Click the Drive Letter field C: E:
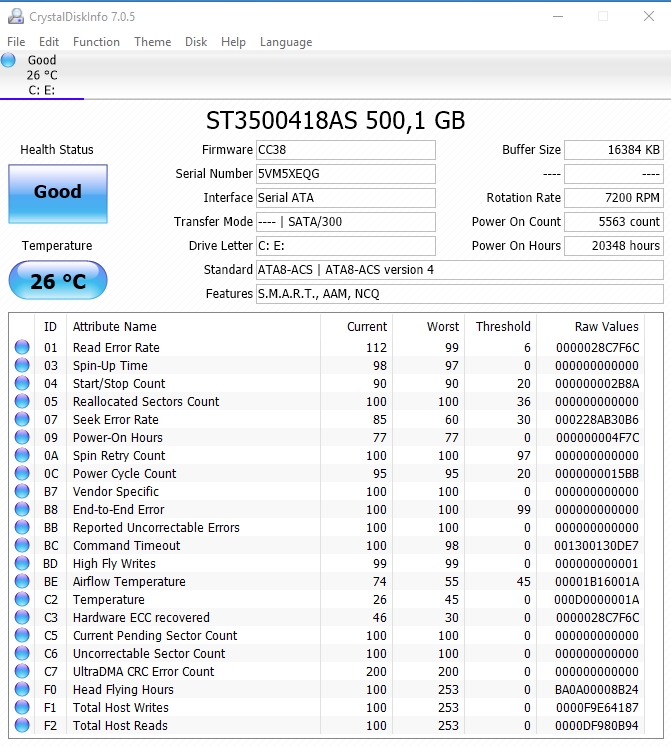671x746 pixels. pos(345,246)
